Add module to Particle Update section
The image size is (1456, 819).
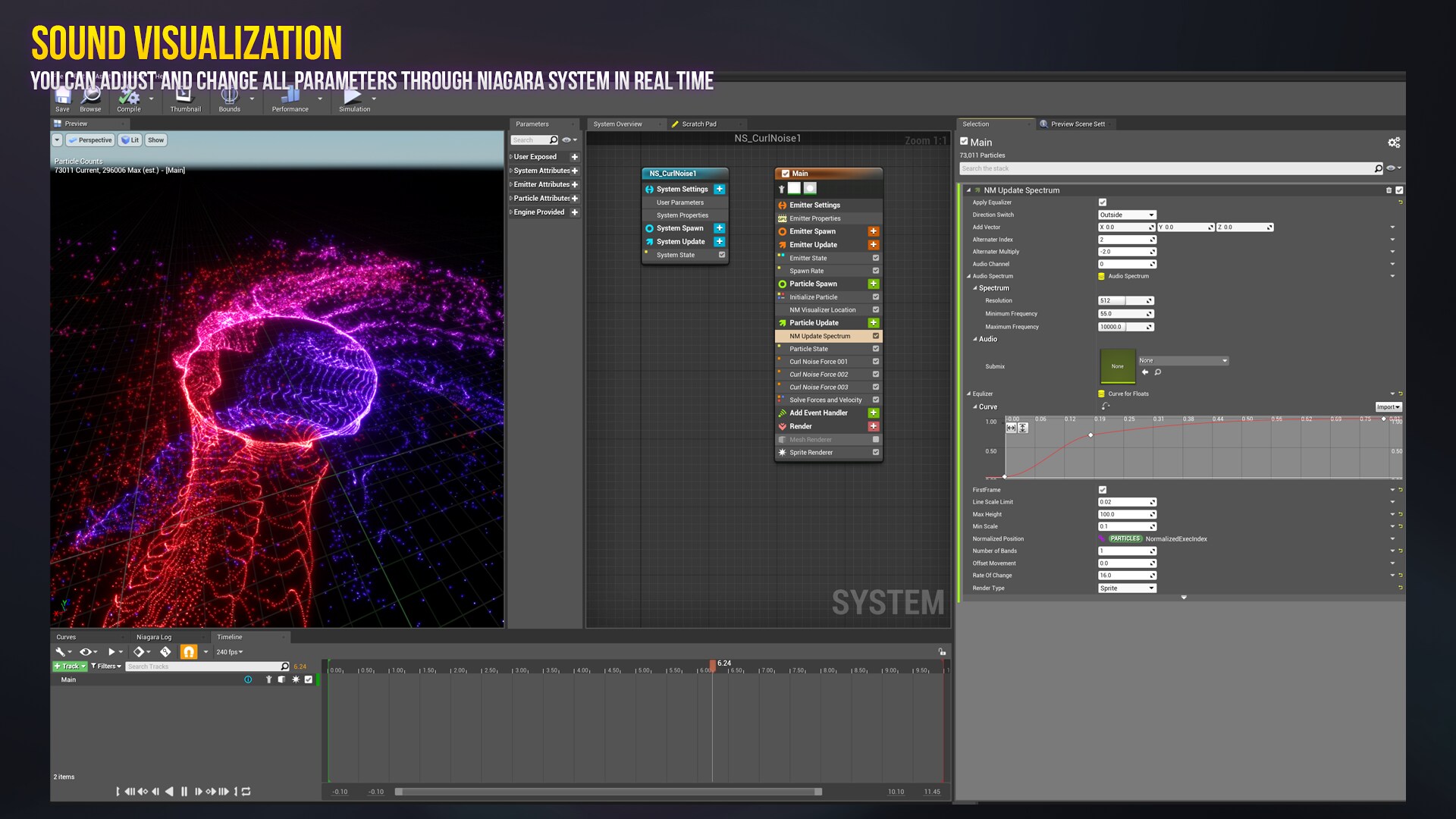coord(874,323)
